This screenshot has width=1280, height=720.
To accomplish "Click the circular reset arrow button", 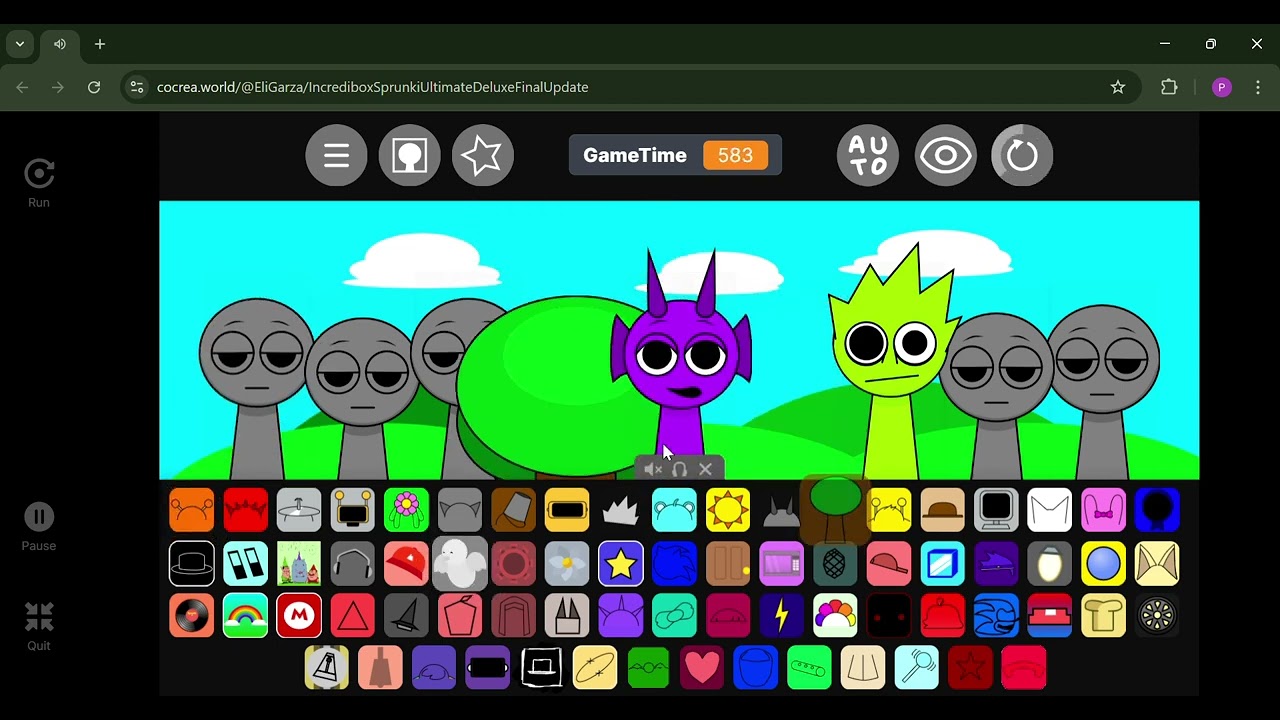I will 1022,155.
